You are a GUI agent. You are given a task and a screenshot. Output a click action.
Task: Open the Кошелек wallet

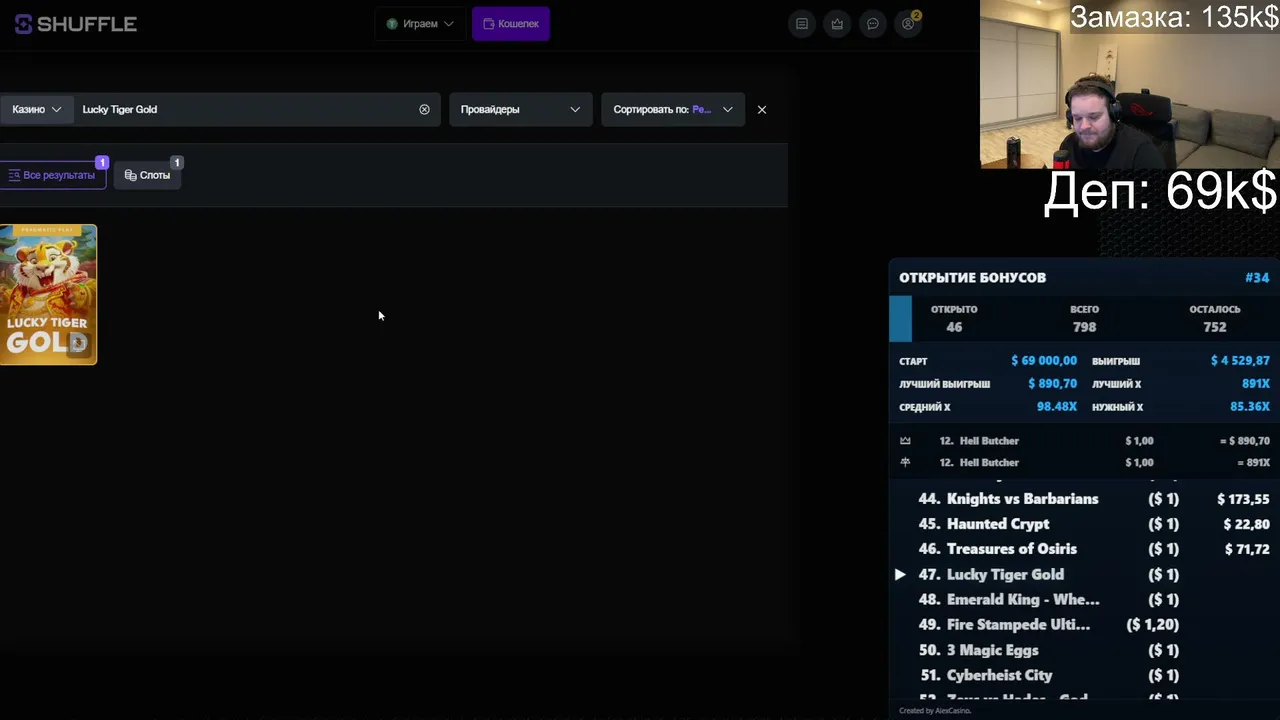click(x=511, y=24)
